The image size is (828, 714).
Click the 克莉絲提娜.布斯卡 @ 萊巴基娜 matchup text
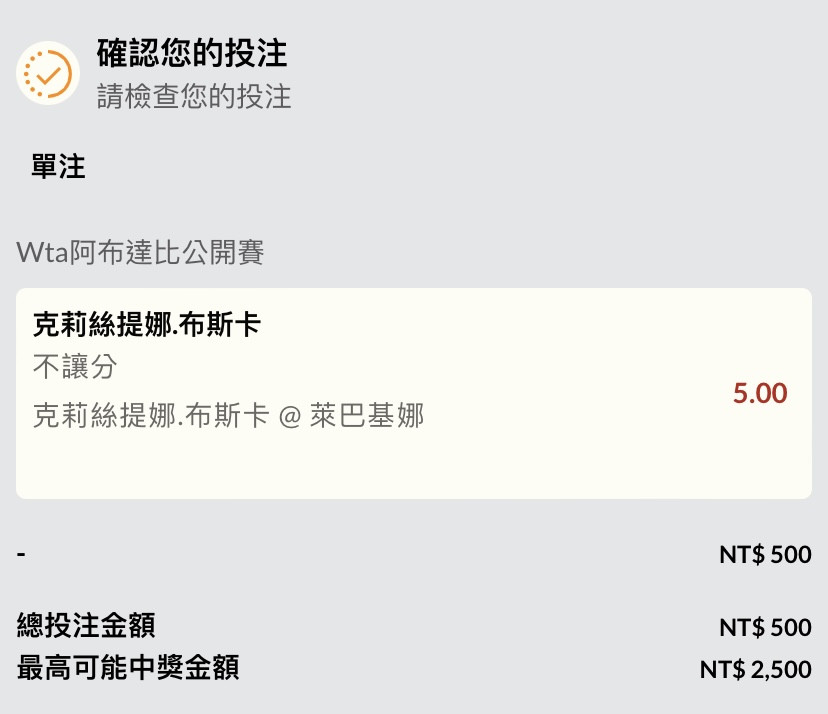click(x=228, y=415)
